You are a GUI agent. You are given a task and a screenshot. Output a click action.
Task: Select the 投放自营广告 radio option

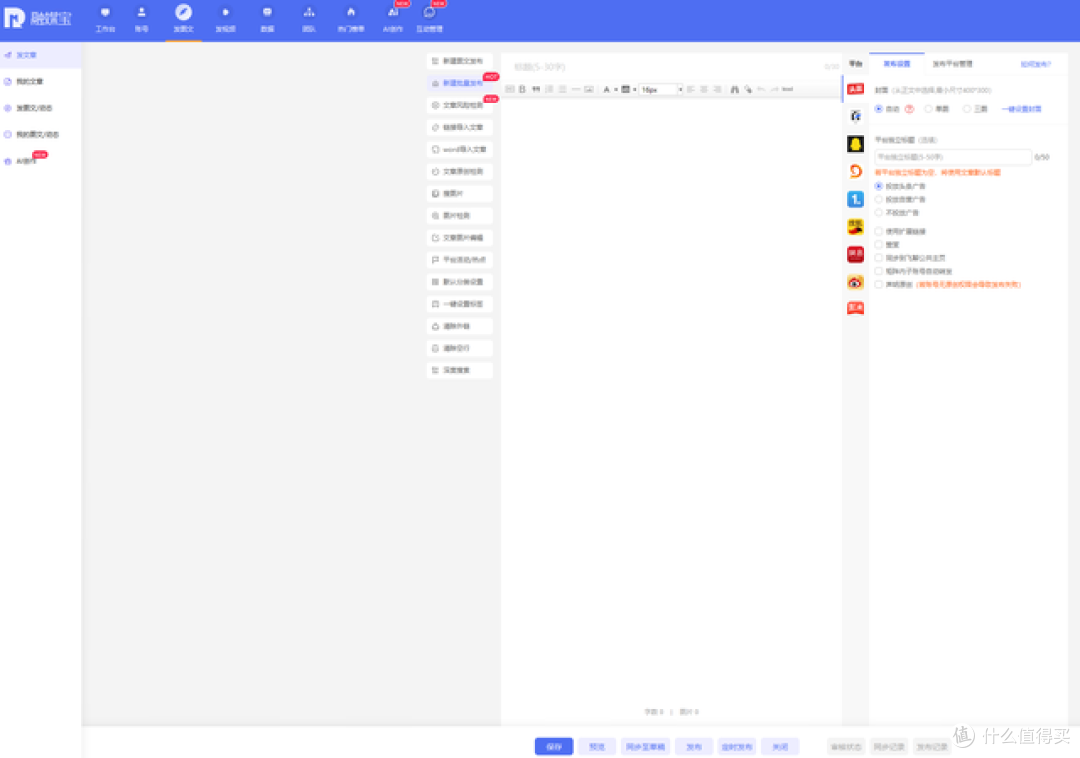click(879, 199)
